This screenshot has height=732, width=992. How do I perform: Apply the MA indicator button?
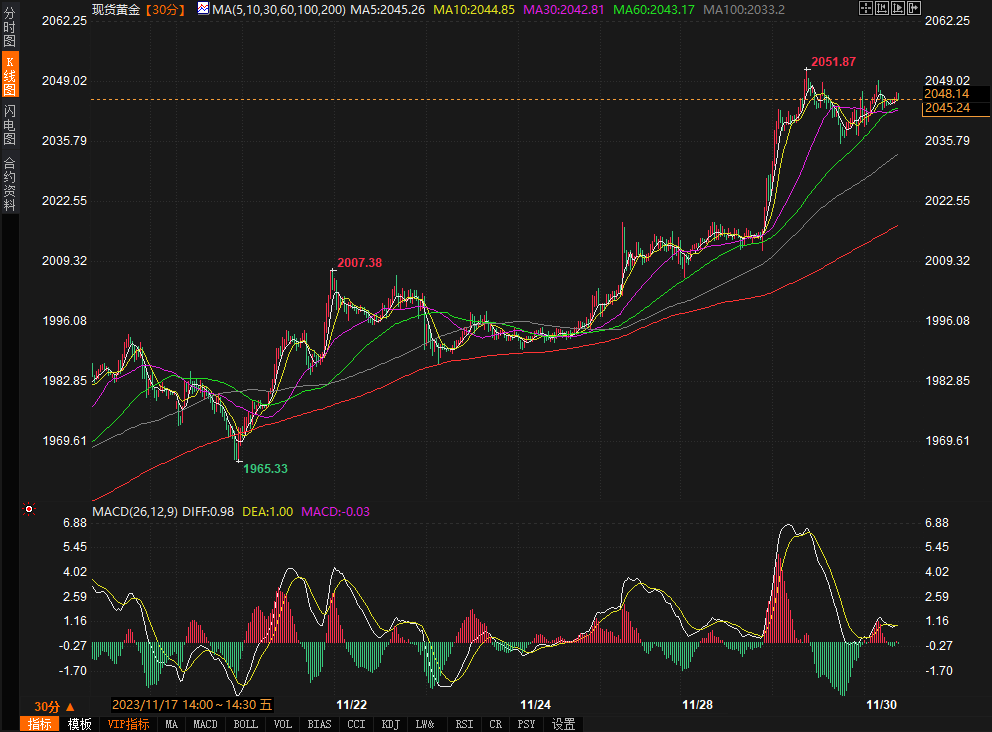point(171,724)
